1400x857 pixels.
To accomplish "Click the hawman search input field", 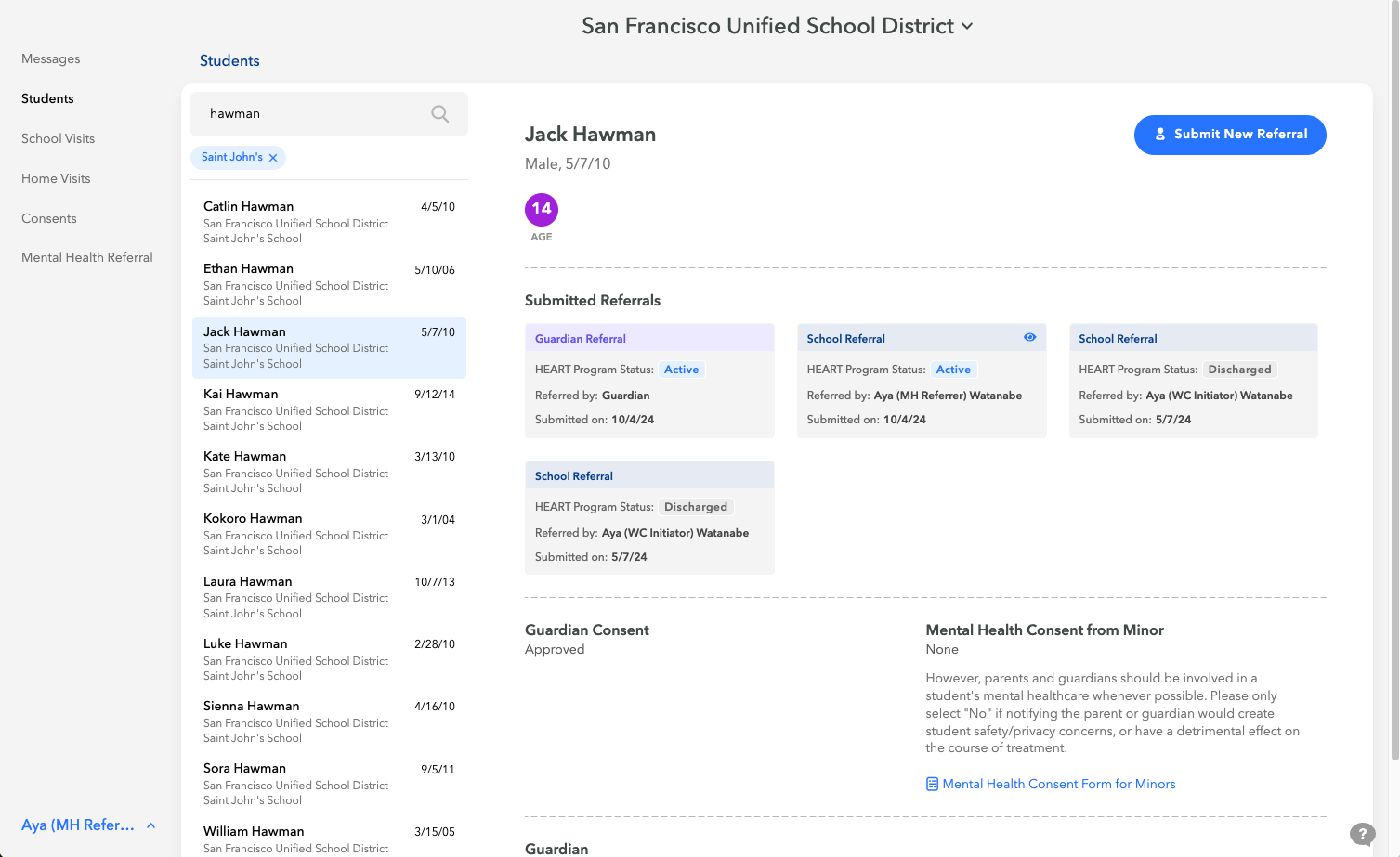I will (311, 114).
